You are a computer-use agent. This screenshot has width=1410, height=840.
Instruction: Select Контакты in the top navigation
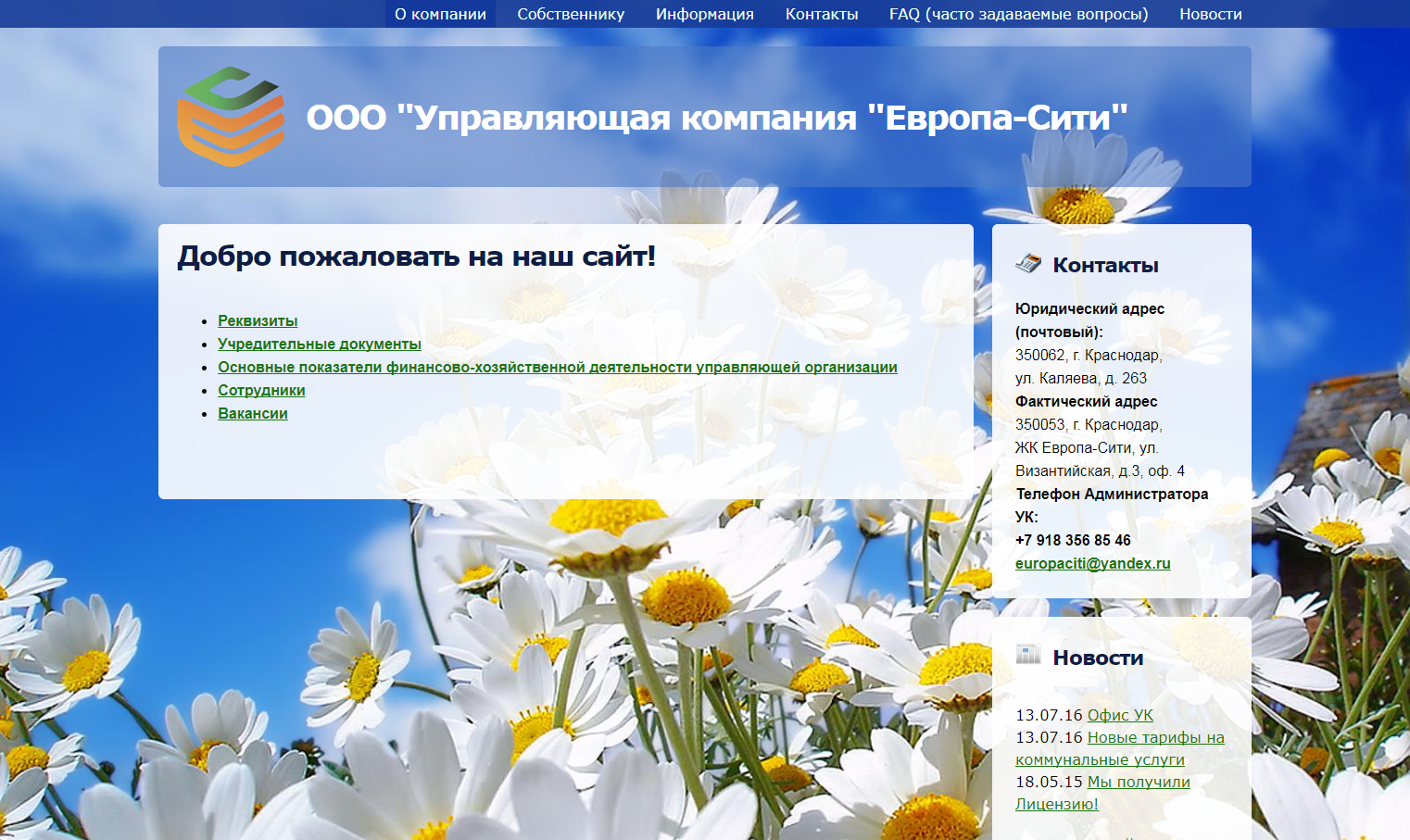point(821,14)
